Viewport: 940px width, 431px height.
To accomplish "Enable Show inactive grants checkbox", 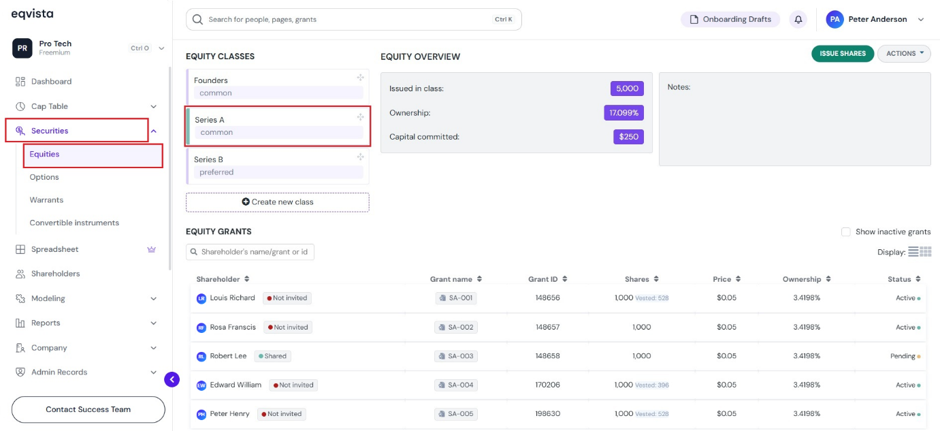I will [x=846, y=232].
